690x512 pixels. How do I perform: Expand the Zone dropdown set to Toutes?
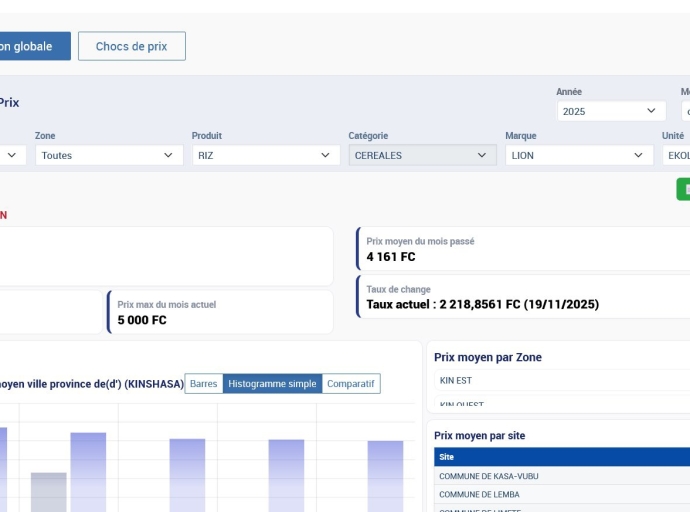[109, 155]
